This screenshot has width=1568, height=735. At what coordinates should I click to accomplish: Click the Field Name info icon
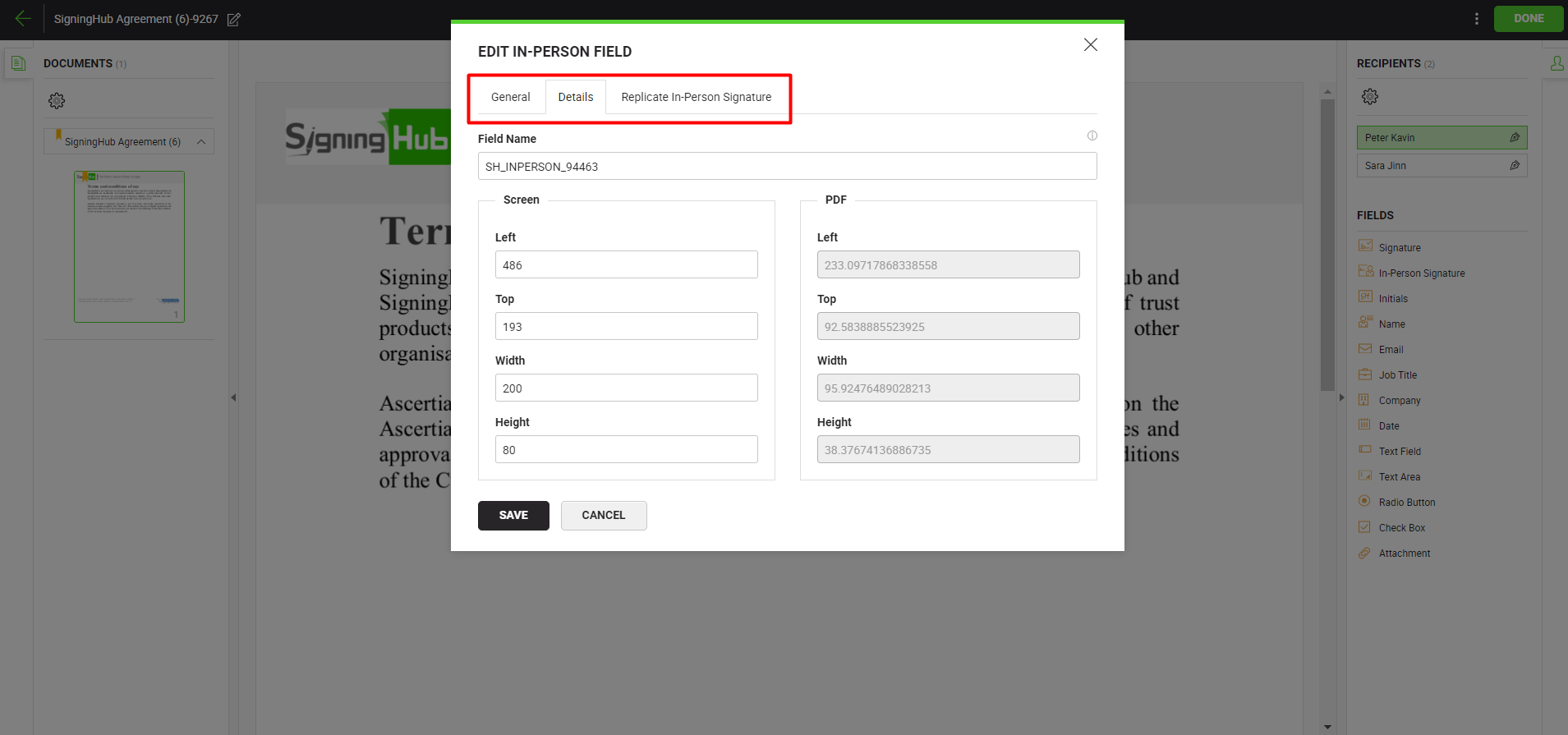coord(1092,136)
